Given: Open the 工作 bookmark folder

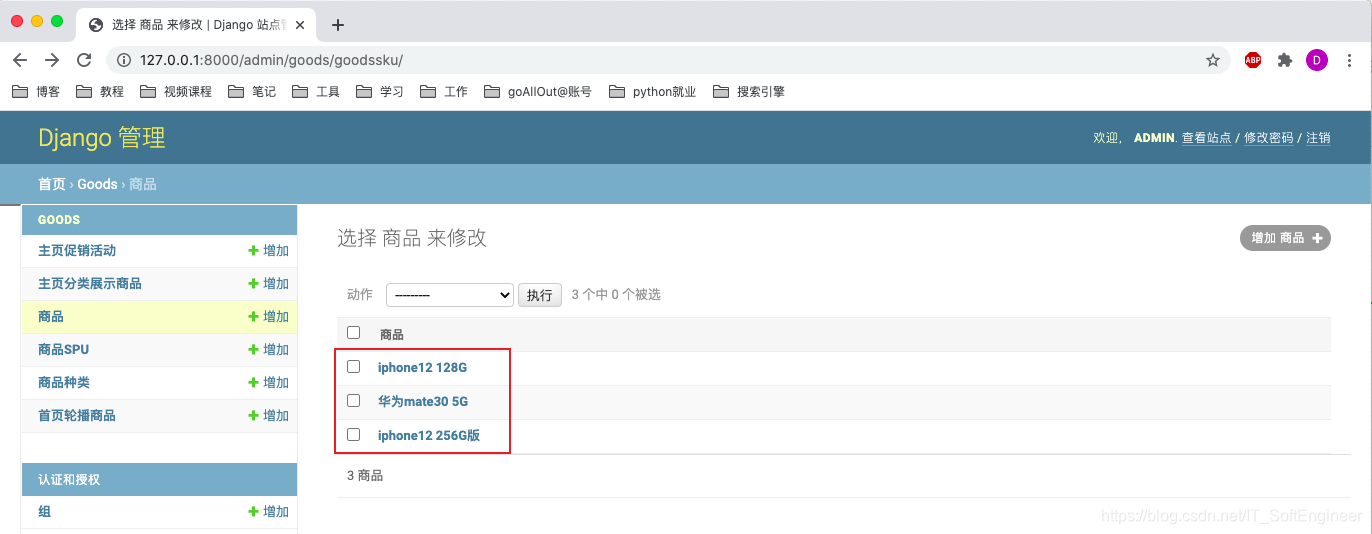Looking at the screenshot, I should (x=444, y=91).
